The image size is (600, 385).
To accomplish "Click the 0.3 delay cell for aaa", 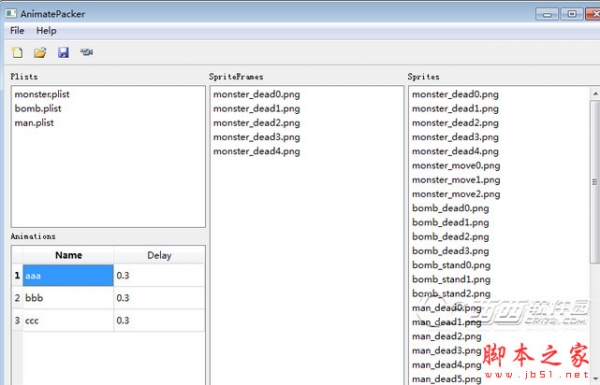I will coord(159,275).
